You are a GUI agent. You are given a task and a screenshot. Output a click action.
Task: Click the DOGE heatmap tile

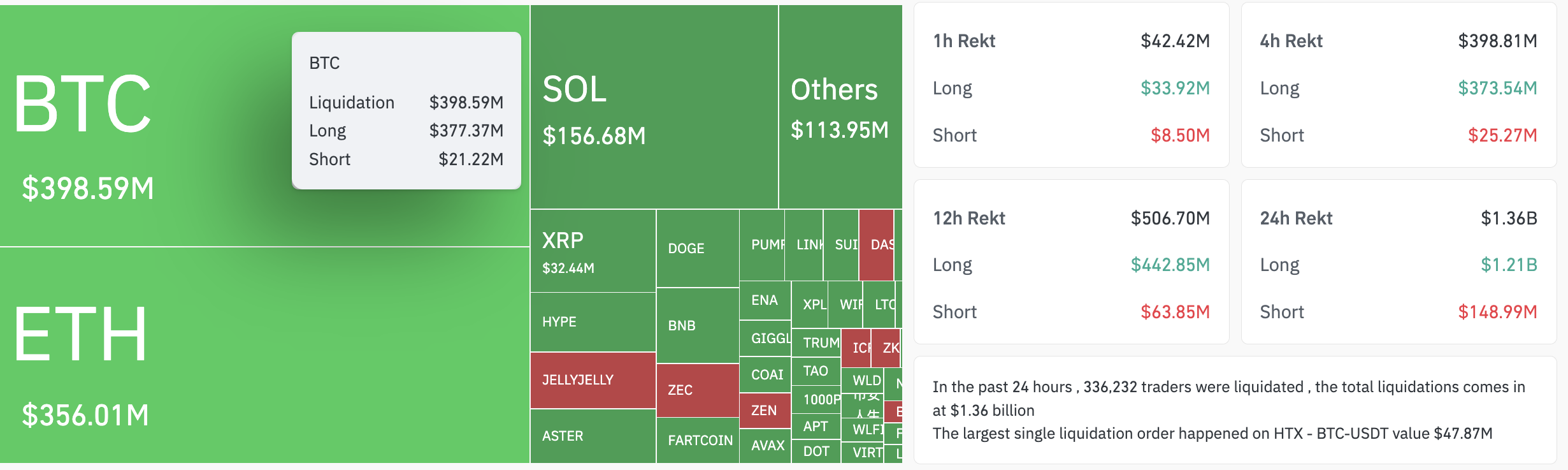pyautogui.click(x=697, y=249)
